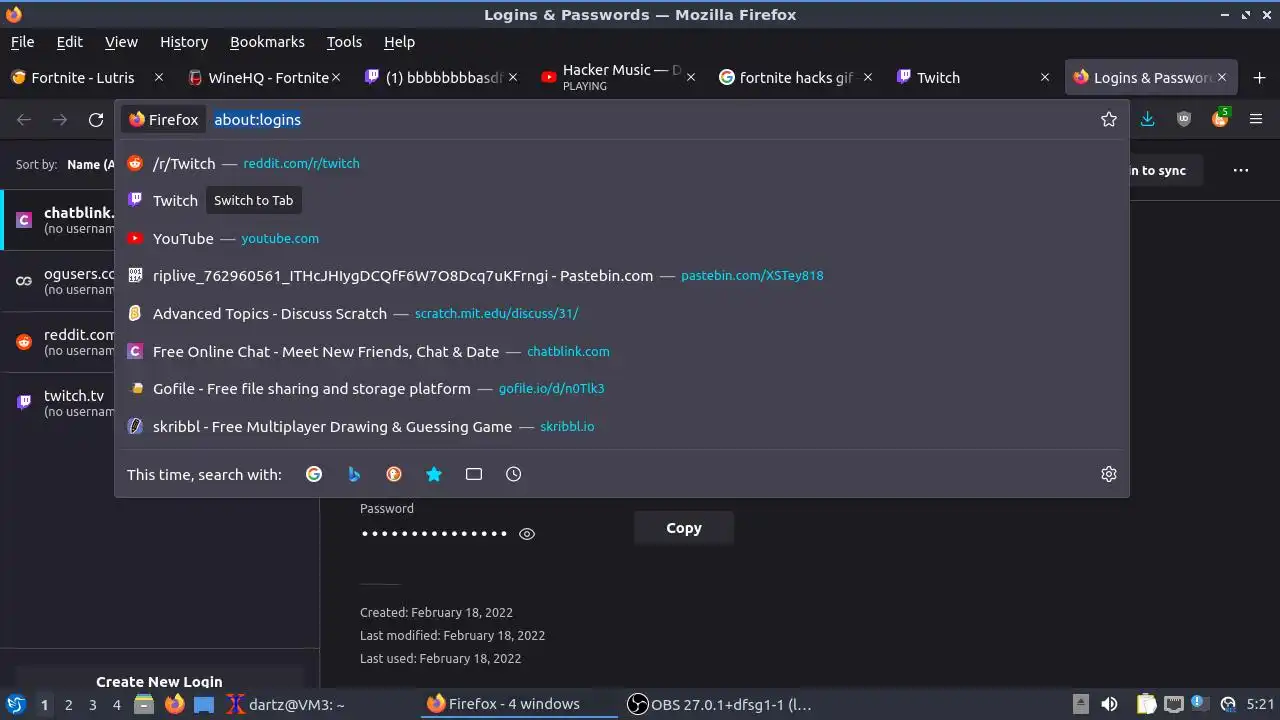Search this time in Bookmarks
This screenshot has width=1280, height=720.
click(434, 474)
